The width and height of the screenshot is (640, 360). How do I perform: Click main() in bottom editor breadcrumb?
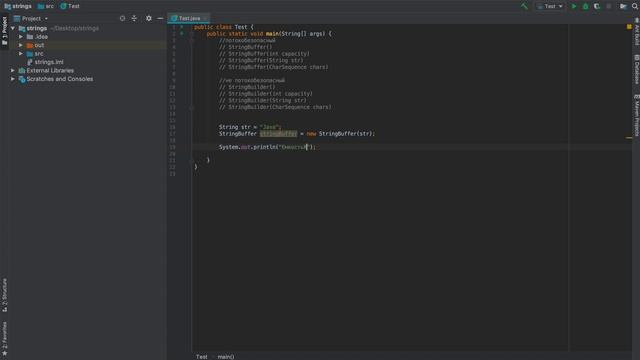coord(226,357)
